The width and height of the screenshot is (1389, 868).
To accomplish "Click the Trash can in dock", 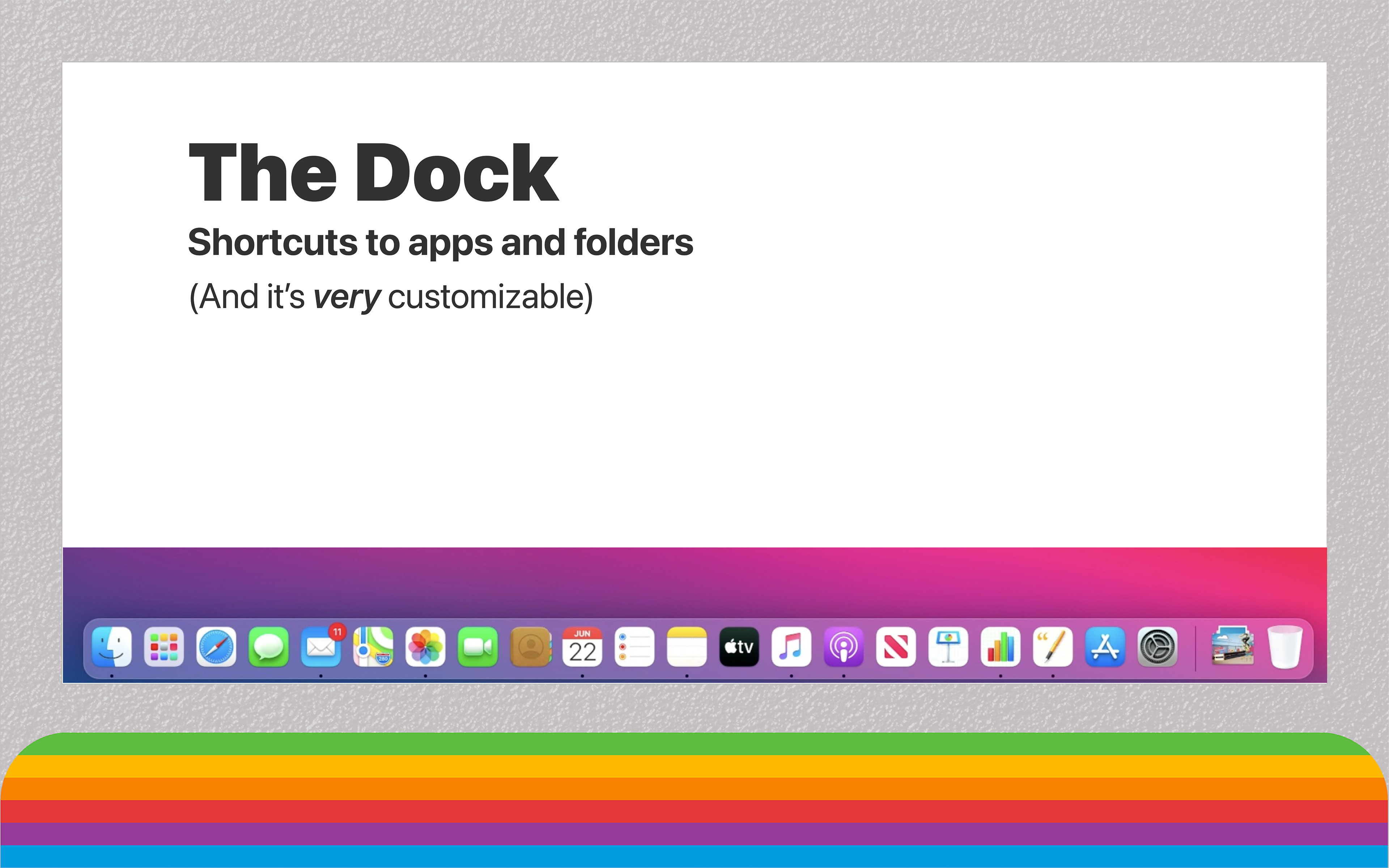I will tap(1284, 647).
